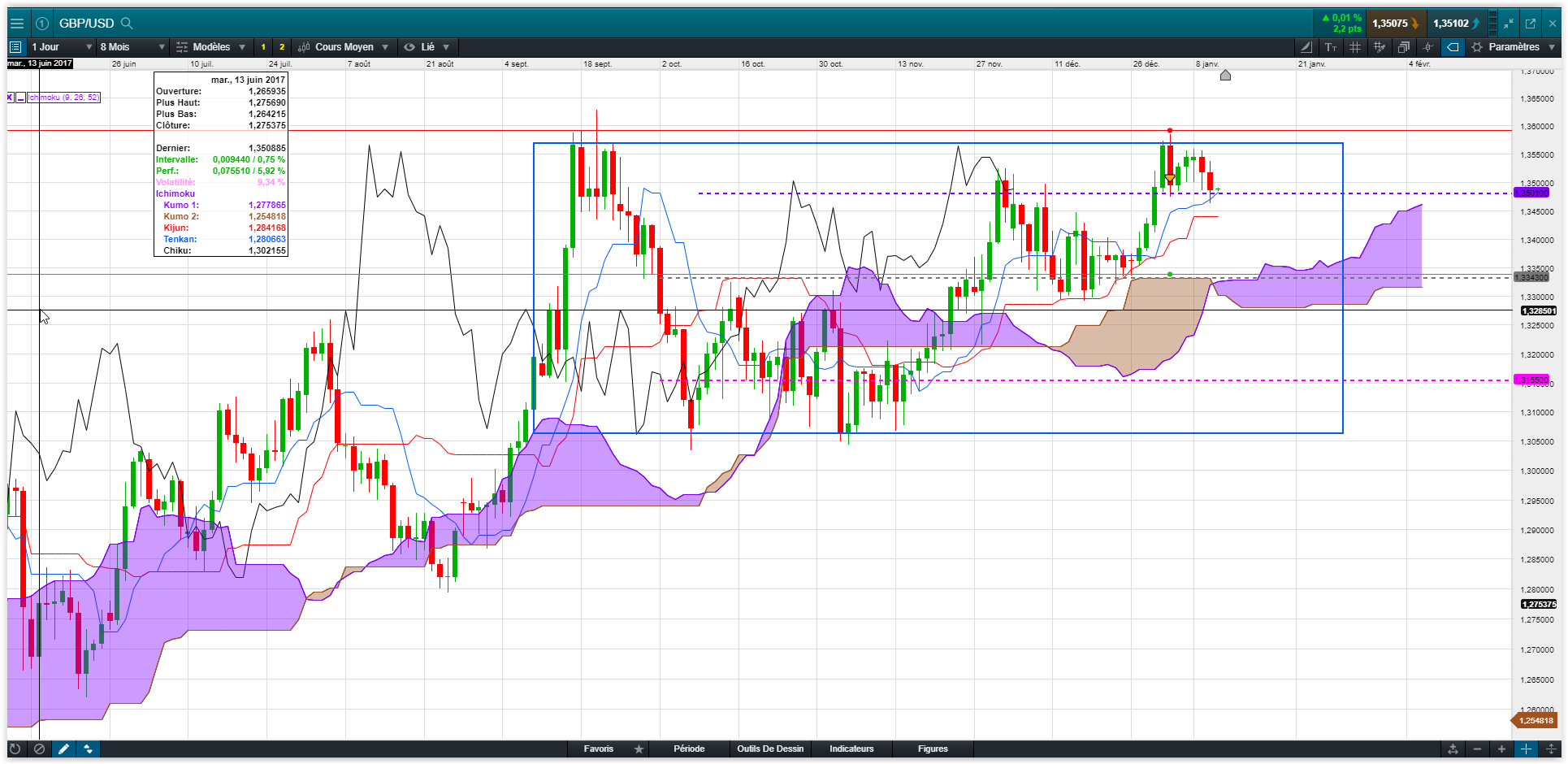Open the Outils De Dessin tab
1568x764 pixels.
click(x=770, y=749)
